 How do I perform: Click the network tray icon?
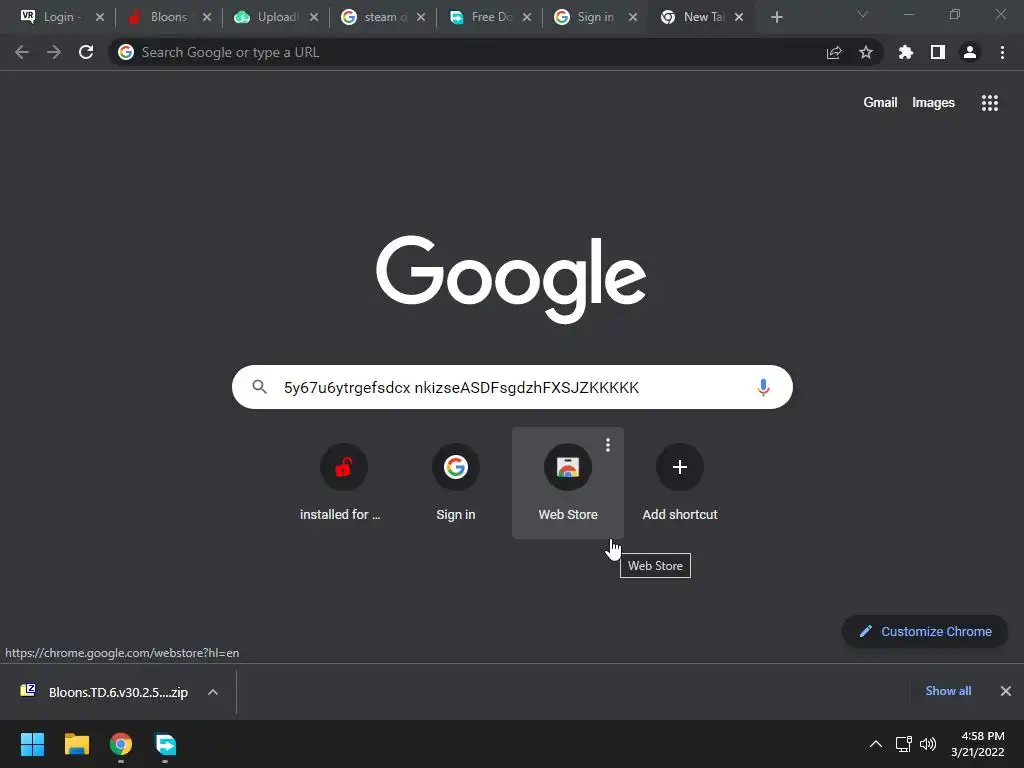[904, 744]
